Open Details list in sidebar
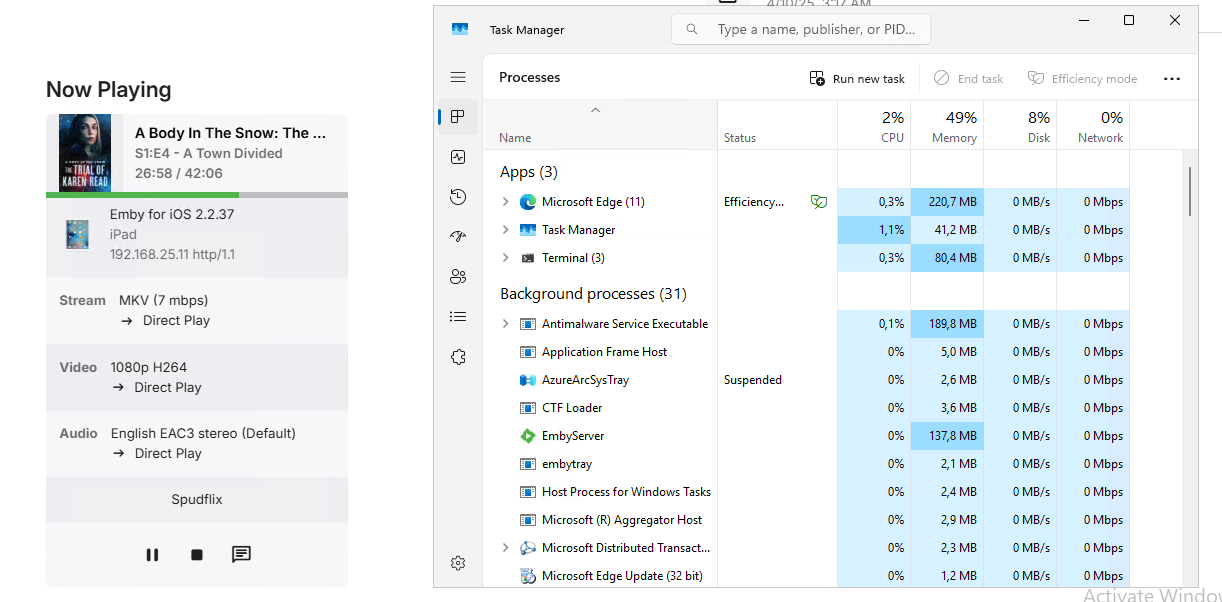Screen dimensions: 1222x602 458,317
